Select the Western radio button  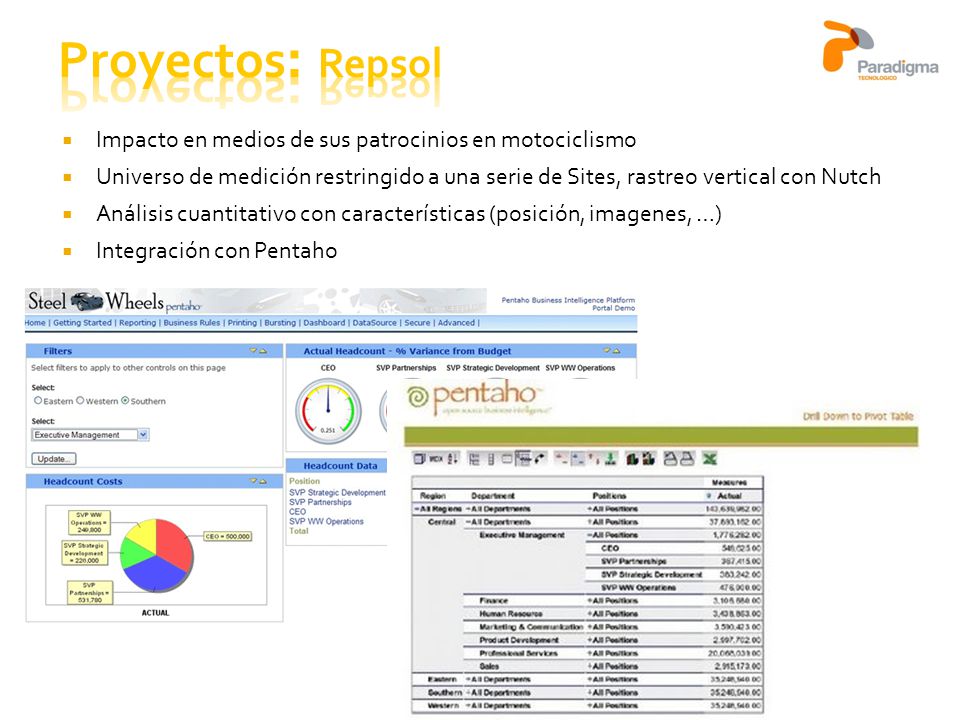[80, 400]
